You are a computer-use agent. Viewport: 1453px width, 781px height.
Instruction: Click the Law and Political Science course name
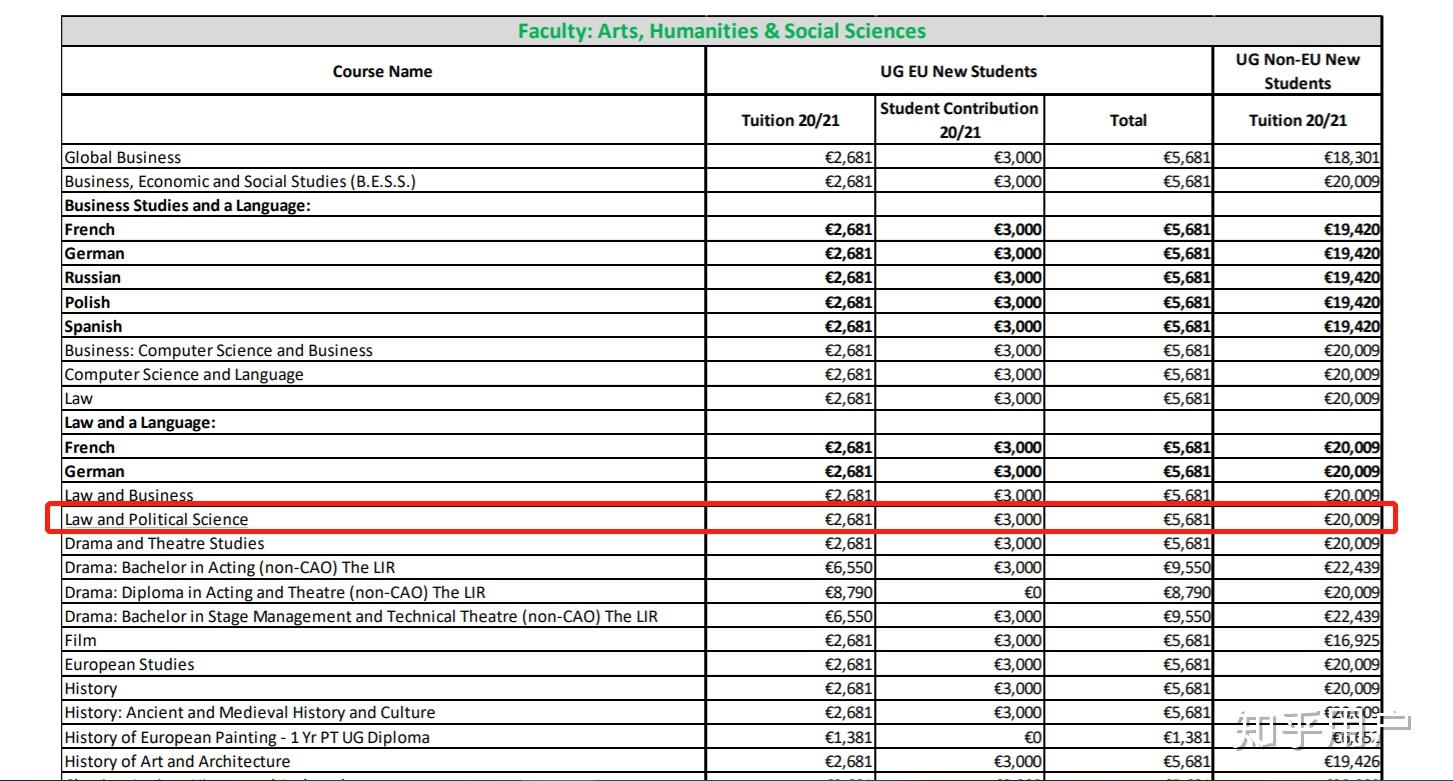156,519
